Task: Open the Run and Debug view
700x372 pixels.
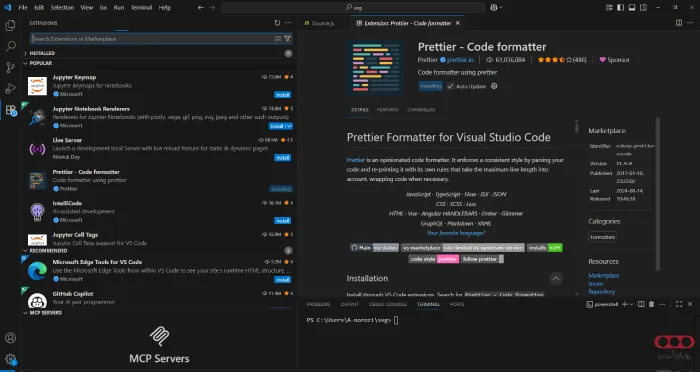Action: tap(10, 88)
